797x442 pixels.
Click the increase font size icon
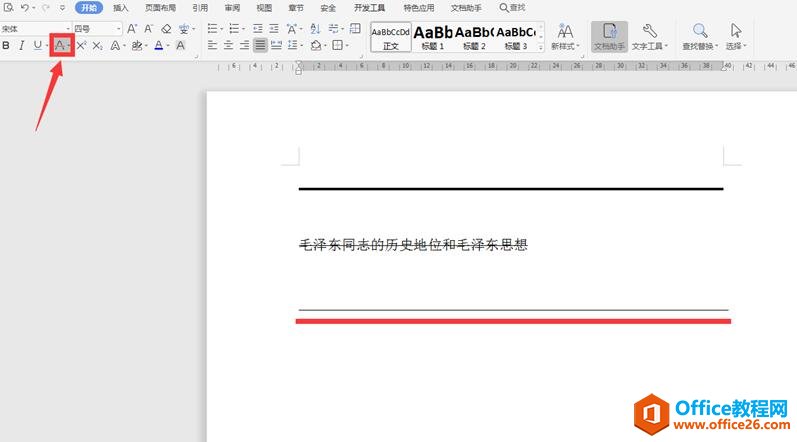pyautogui.click(x=132, y=28)
